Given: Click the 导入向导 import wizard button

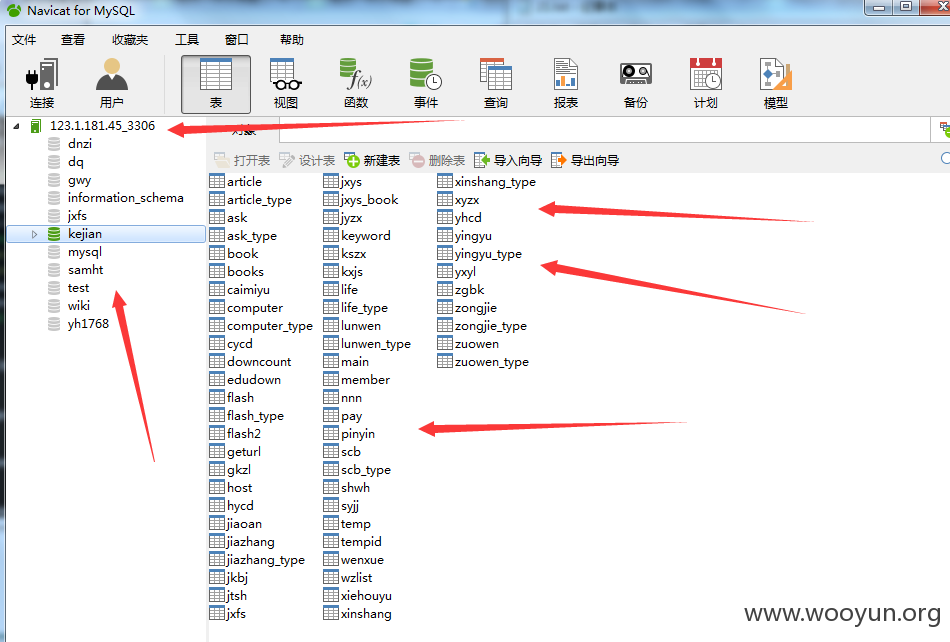Looking at the screenshot, I should point(508,160).
